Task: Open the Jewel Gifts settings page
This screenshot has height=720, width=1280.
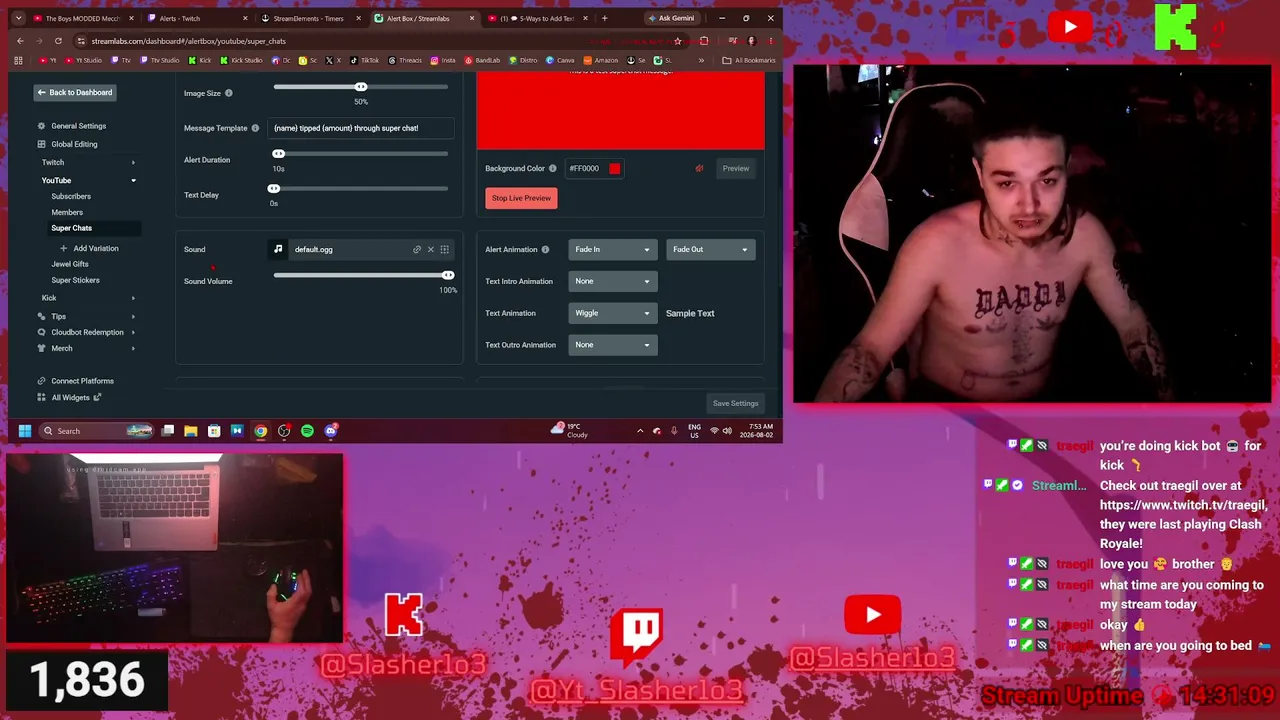Action: (x=70, y=264)
